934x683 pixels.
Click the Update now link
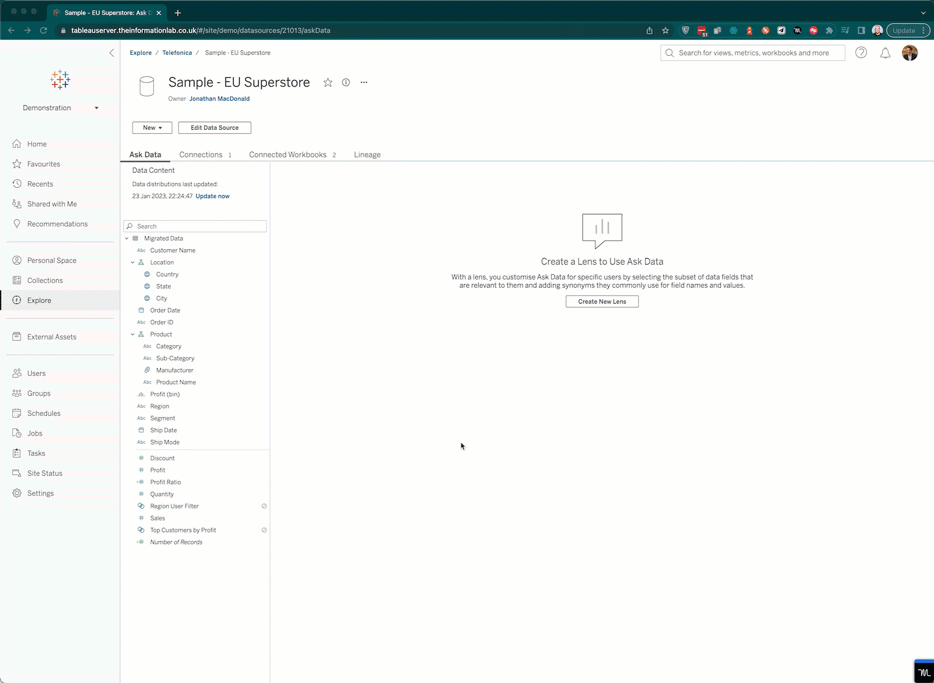(213, 196)
